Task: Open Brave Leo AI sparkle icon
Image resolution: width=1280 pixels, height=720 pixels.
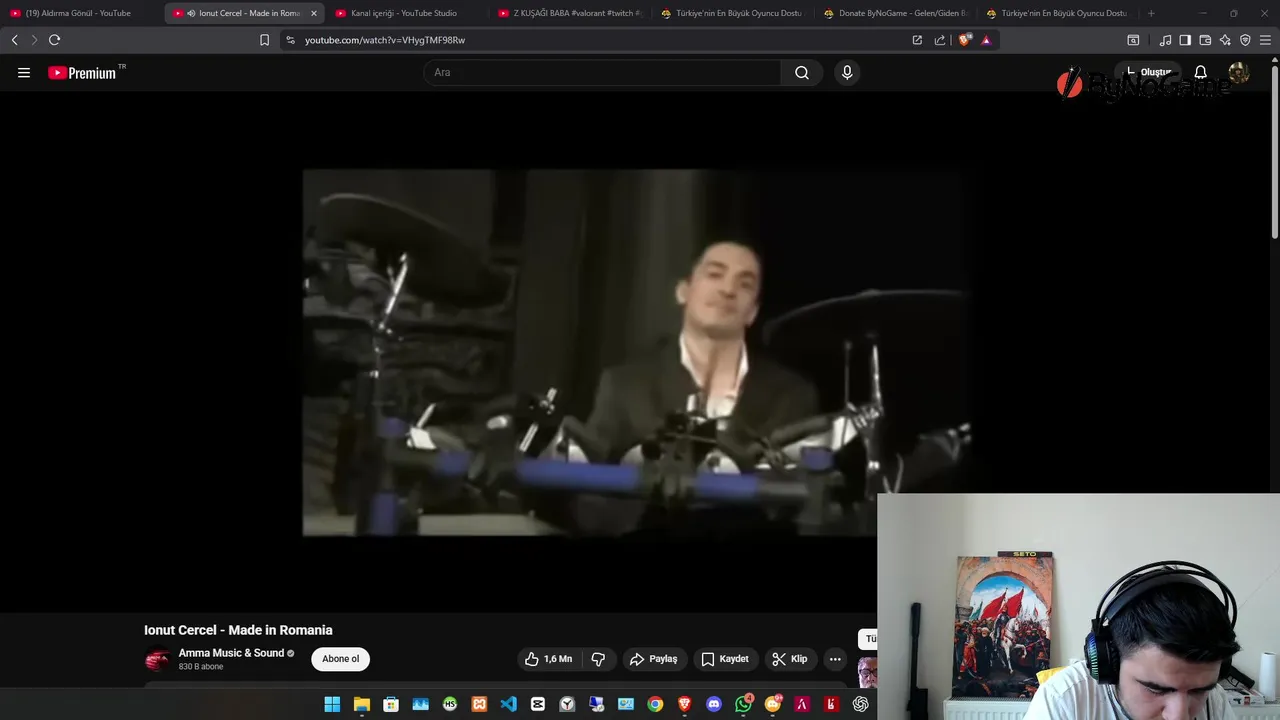Action: pos(1225,40)
